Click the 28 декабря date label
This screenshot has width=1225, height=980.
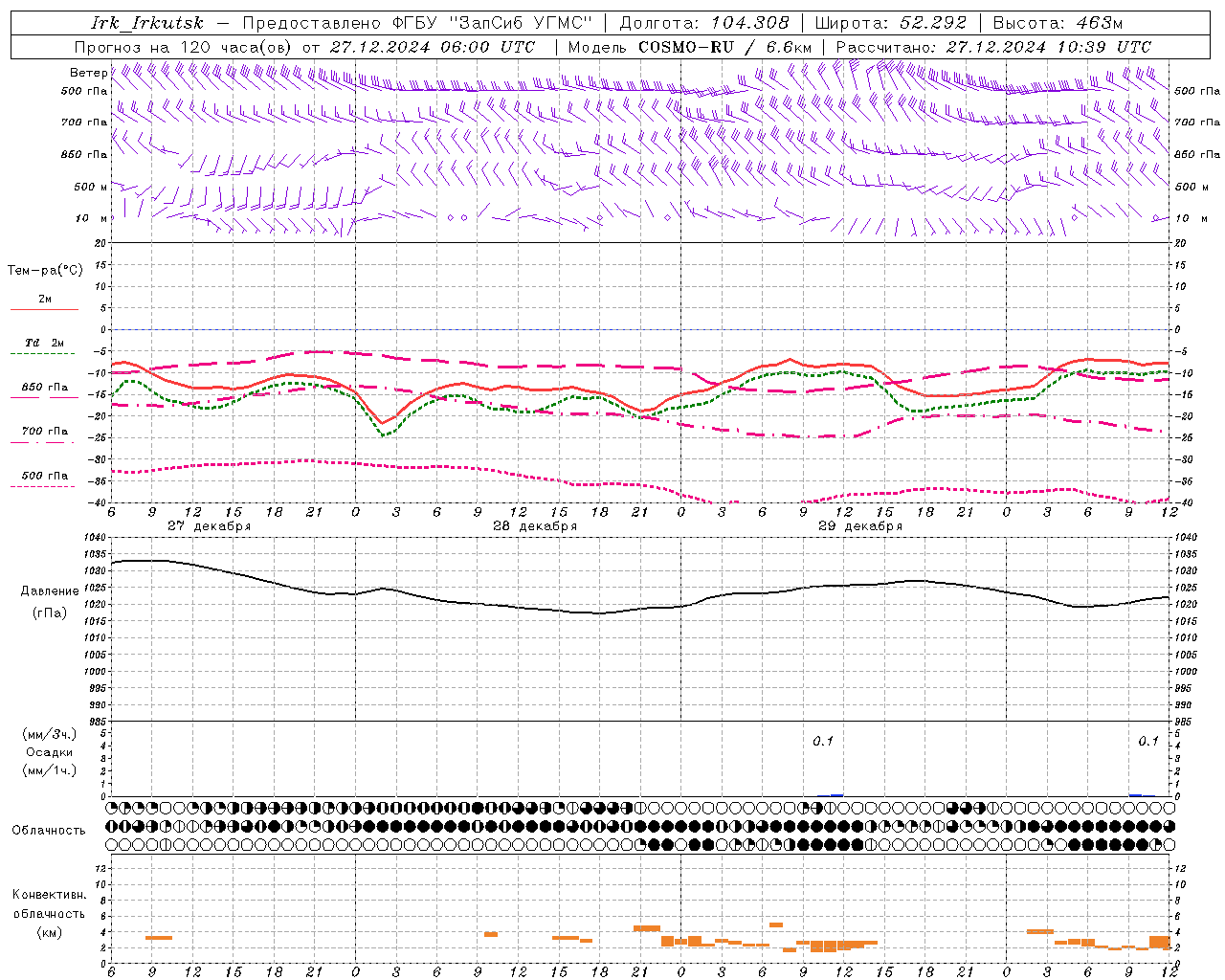[x=535, y=526]
